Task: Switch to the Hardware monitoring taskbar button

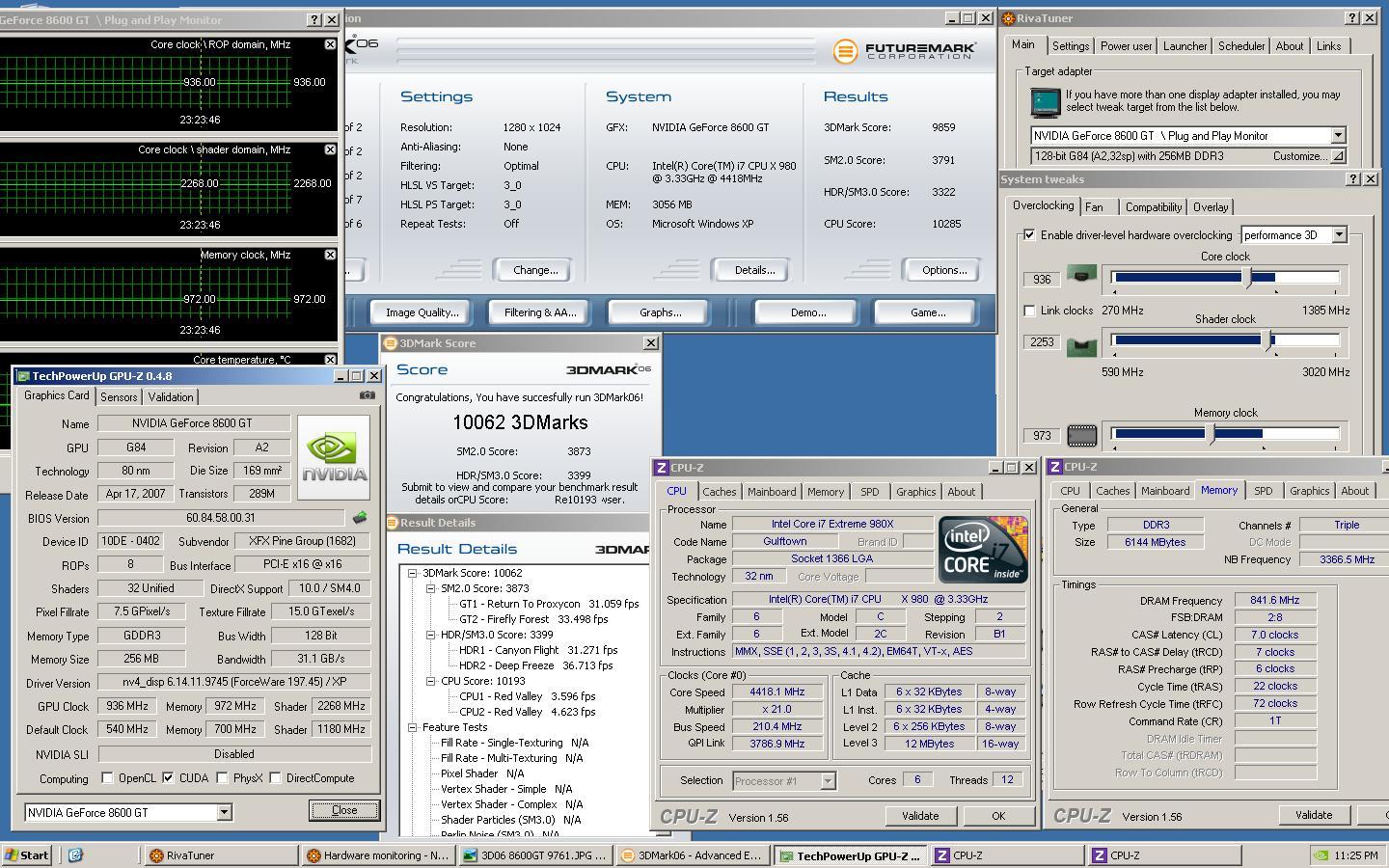Action: pos(378,854)
